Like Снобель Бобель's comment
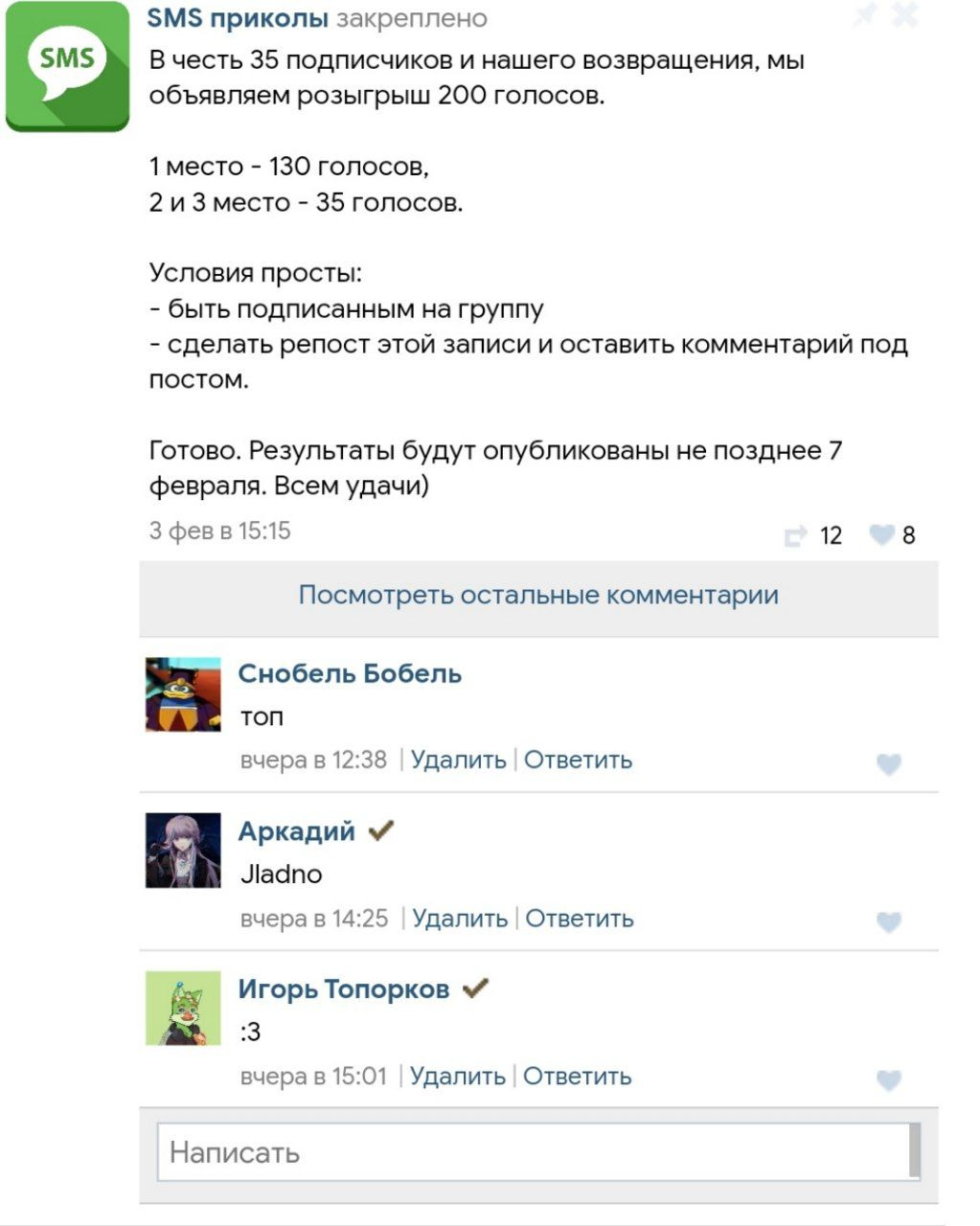This screenshot has height=1226, width=980. point(889,764)
